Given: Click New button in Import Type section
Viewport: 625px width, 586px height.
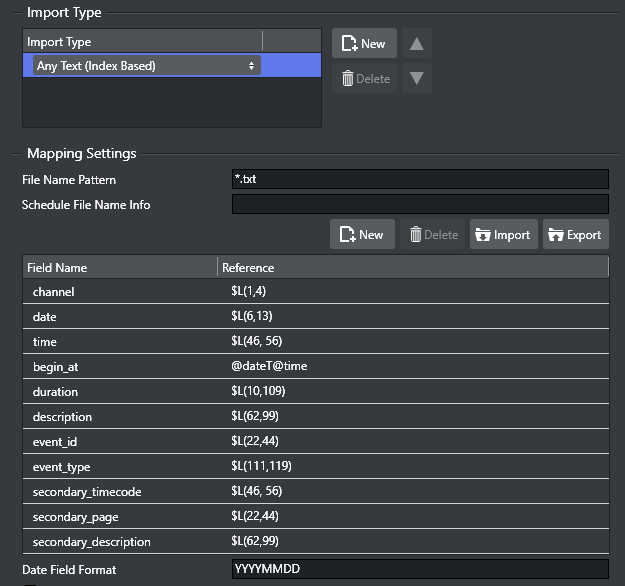Looking at the screenshot, I should (x=364, y=44).
